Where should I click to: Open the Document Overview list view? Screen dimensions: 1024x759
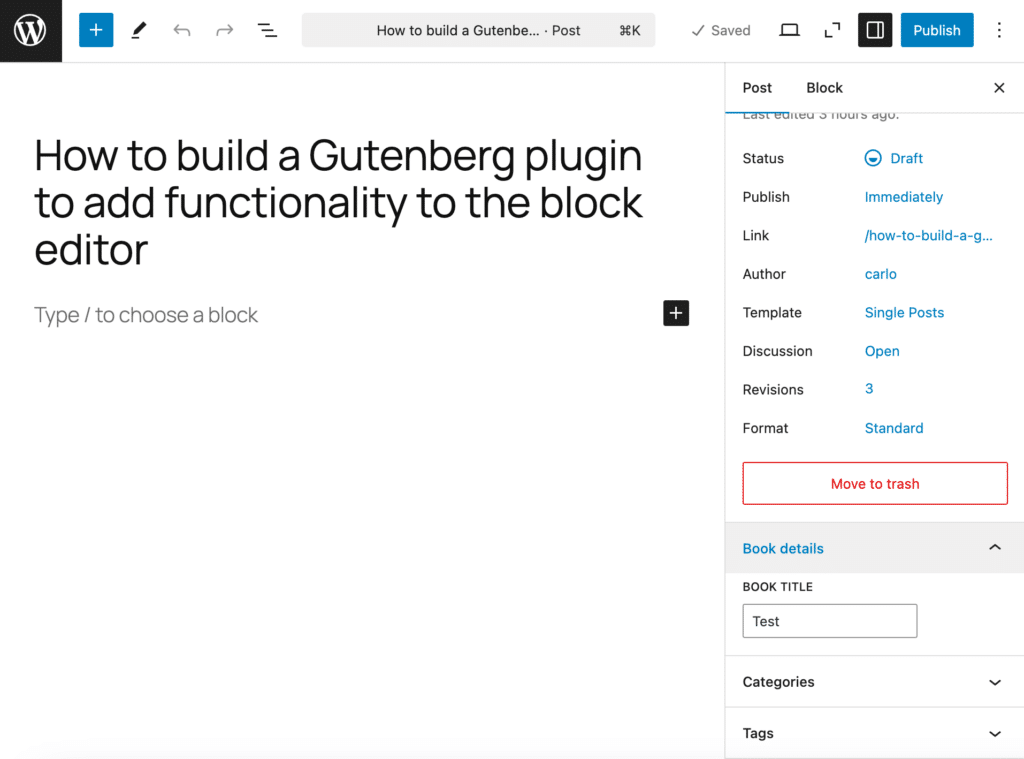click(267, 30)
